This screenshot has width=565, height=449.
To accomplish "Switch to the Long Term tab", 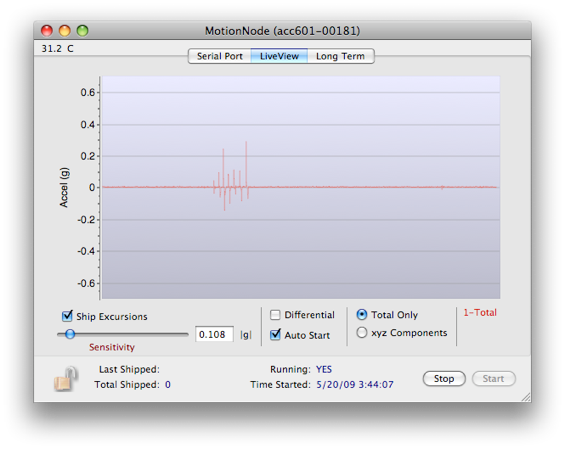I will click(x=341, y=56).
